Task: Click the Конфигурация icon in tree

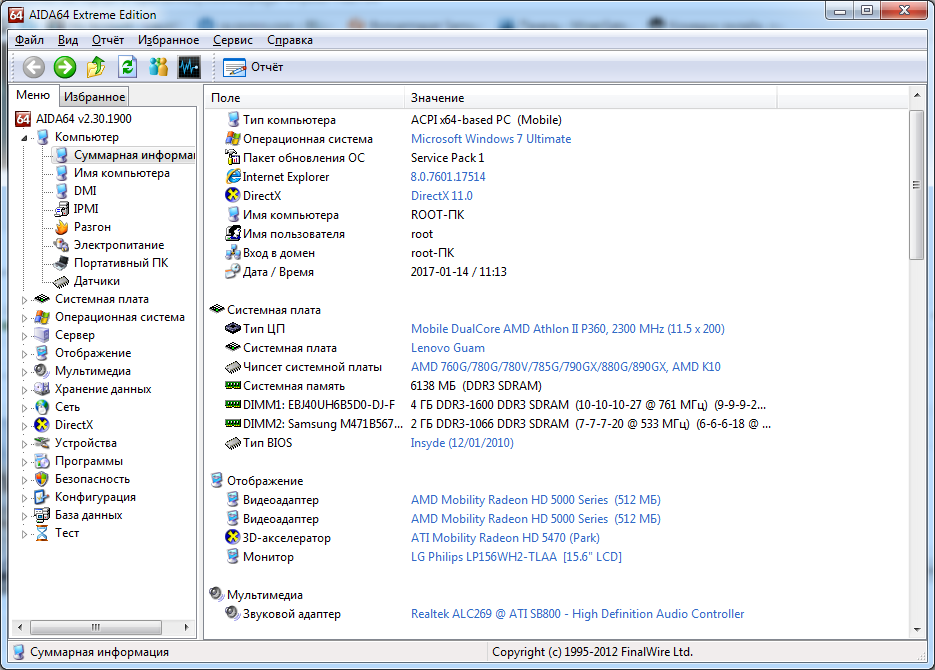Action: tap(42, 497)
